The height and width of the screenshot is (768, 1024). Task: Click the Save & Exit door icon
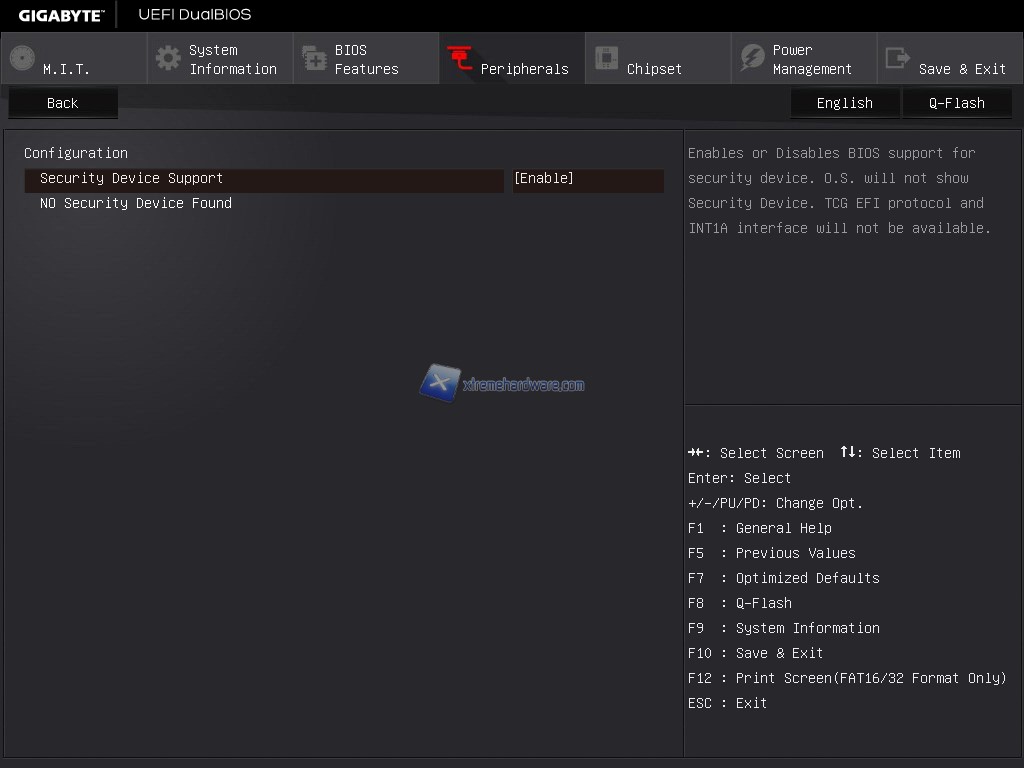[898, 58]
